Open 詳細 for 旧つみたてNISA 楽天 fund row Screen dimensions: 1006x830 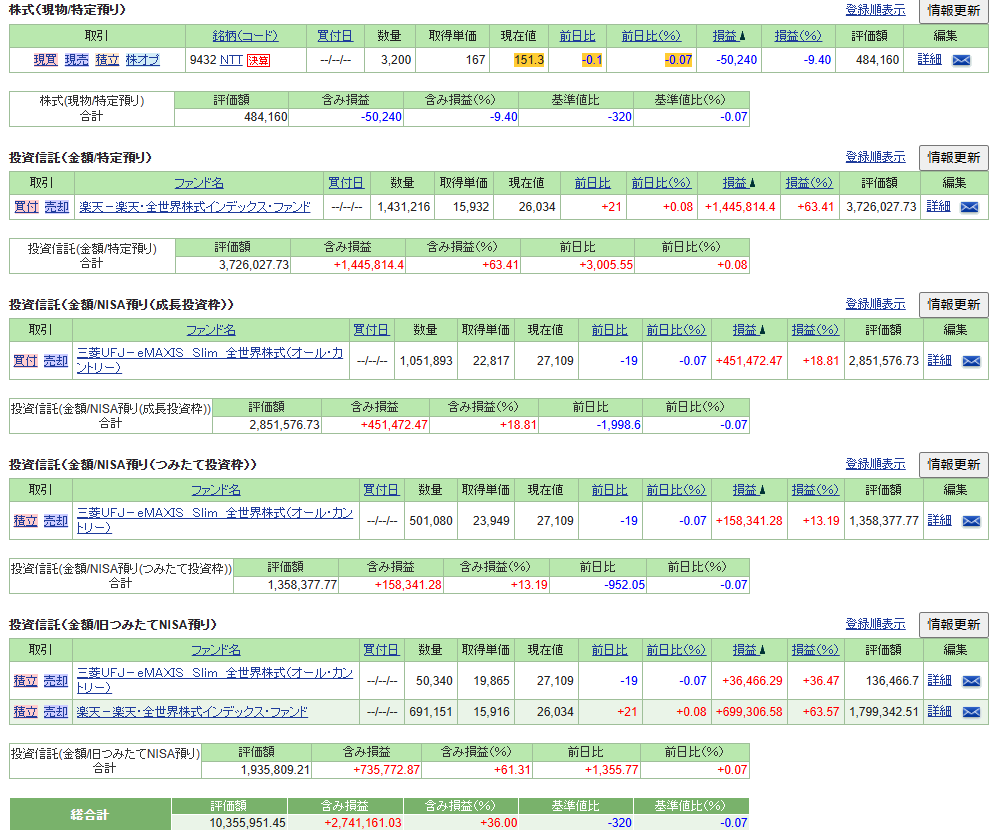(940, 711)
